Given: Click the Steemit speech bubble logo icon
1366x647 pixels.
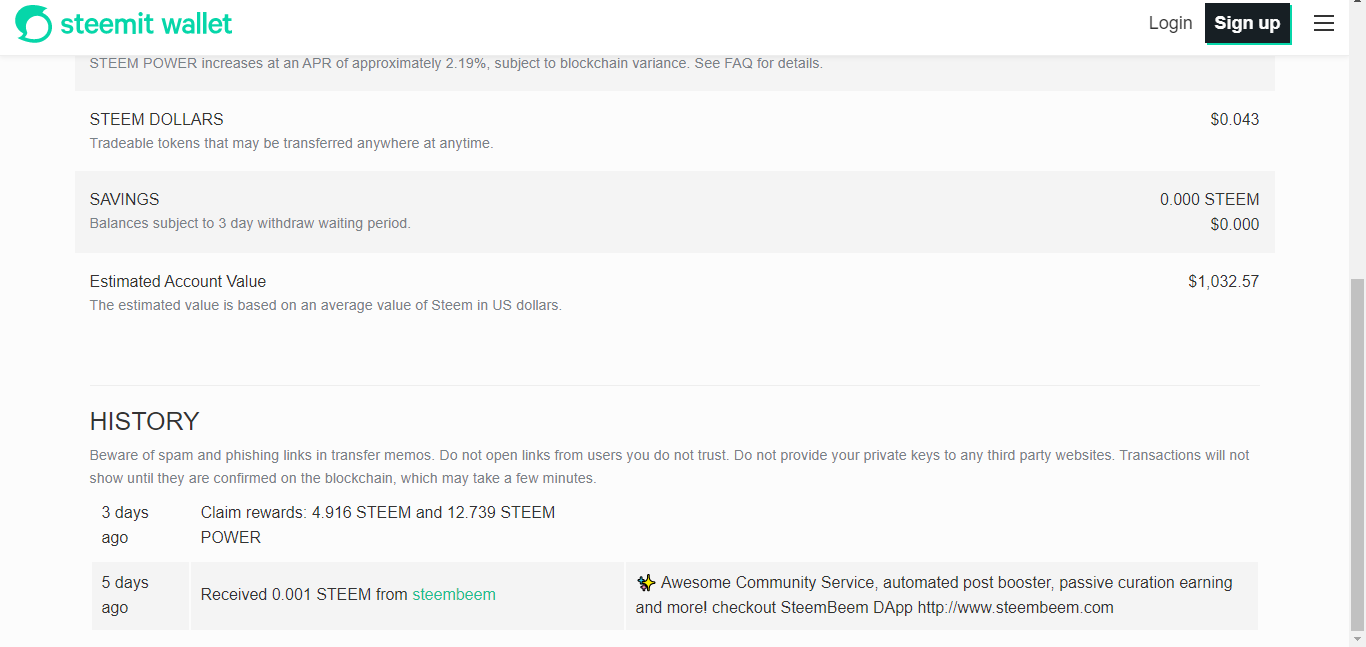Looking at the screenshot, I should pyautogui.click(x=33, y=23).
